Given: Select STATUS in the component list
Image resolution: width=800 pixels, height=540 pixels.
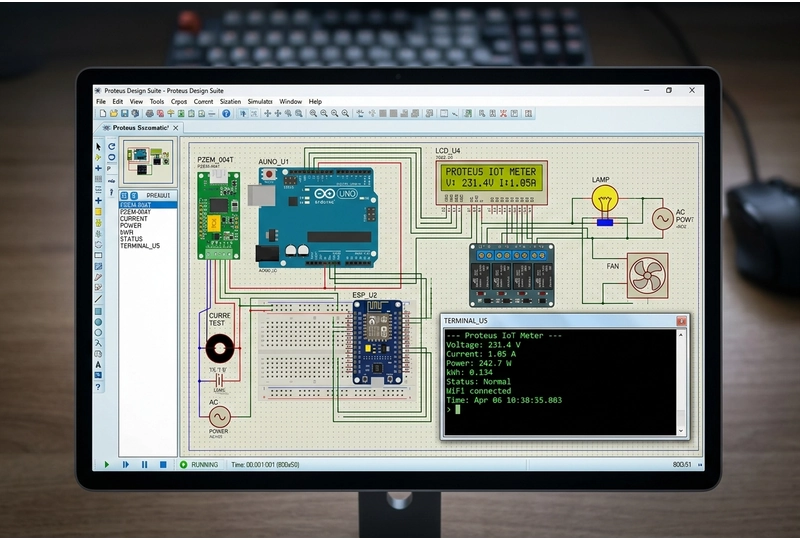Looking at the screenshot, I should pyautogui.click(x=131, y=239).
